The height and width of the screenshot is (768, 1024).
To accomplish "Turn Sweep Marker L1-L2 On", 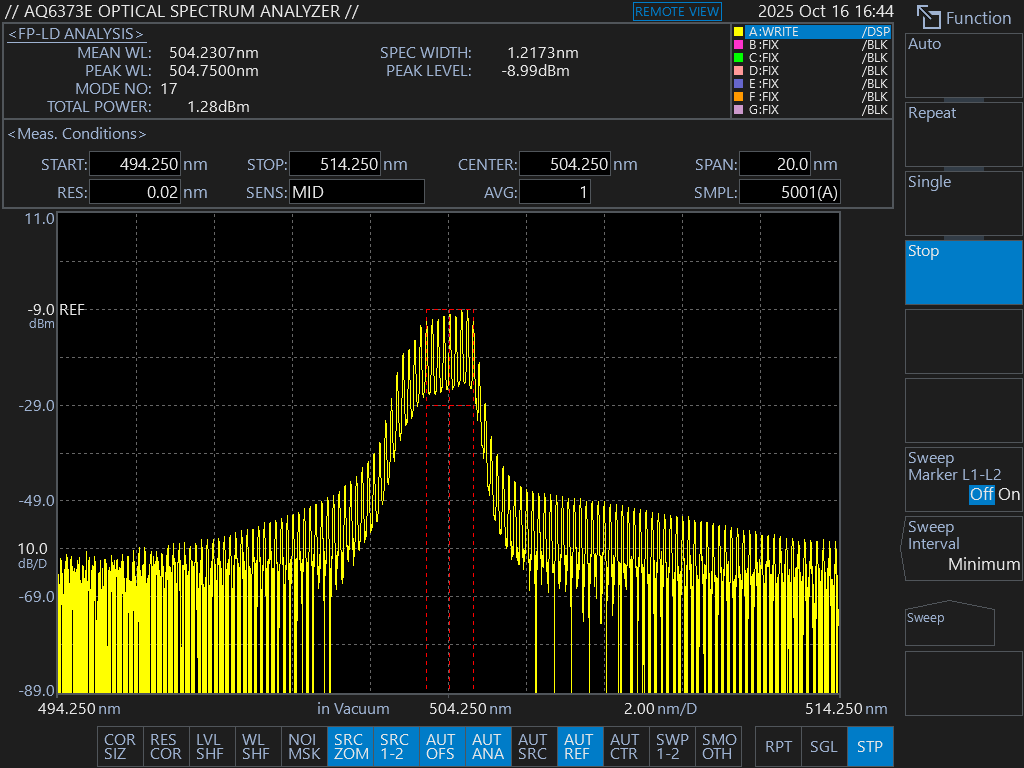I will 1009,495.
